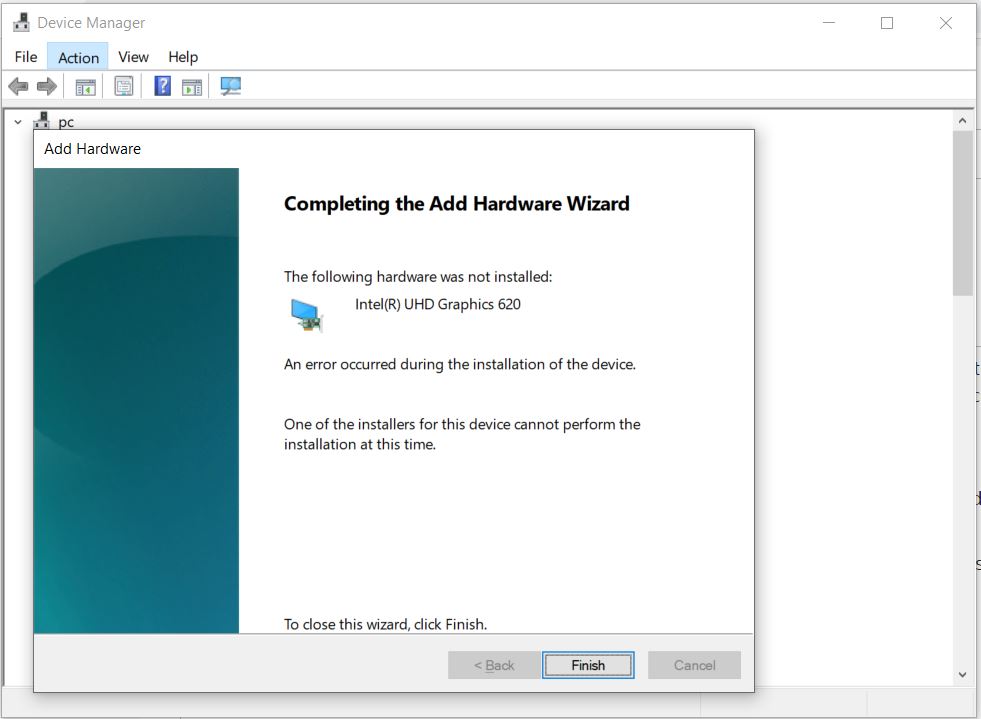Click the Forward navigation arrow icon
The width and height of the screenshot is (981, 719).
tap(46, 86)
